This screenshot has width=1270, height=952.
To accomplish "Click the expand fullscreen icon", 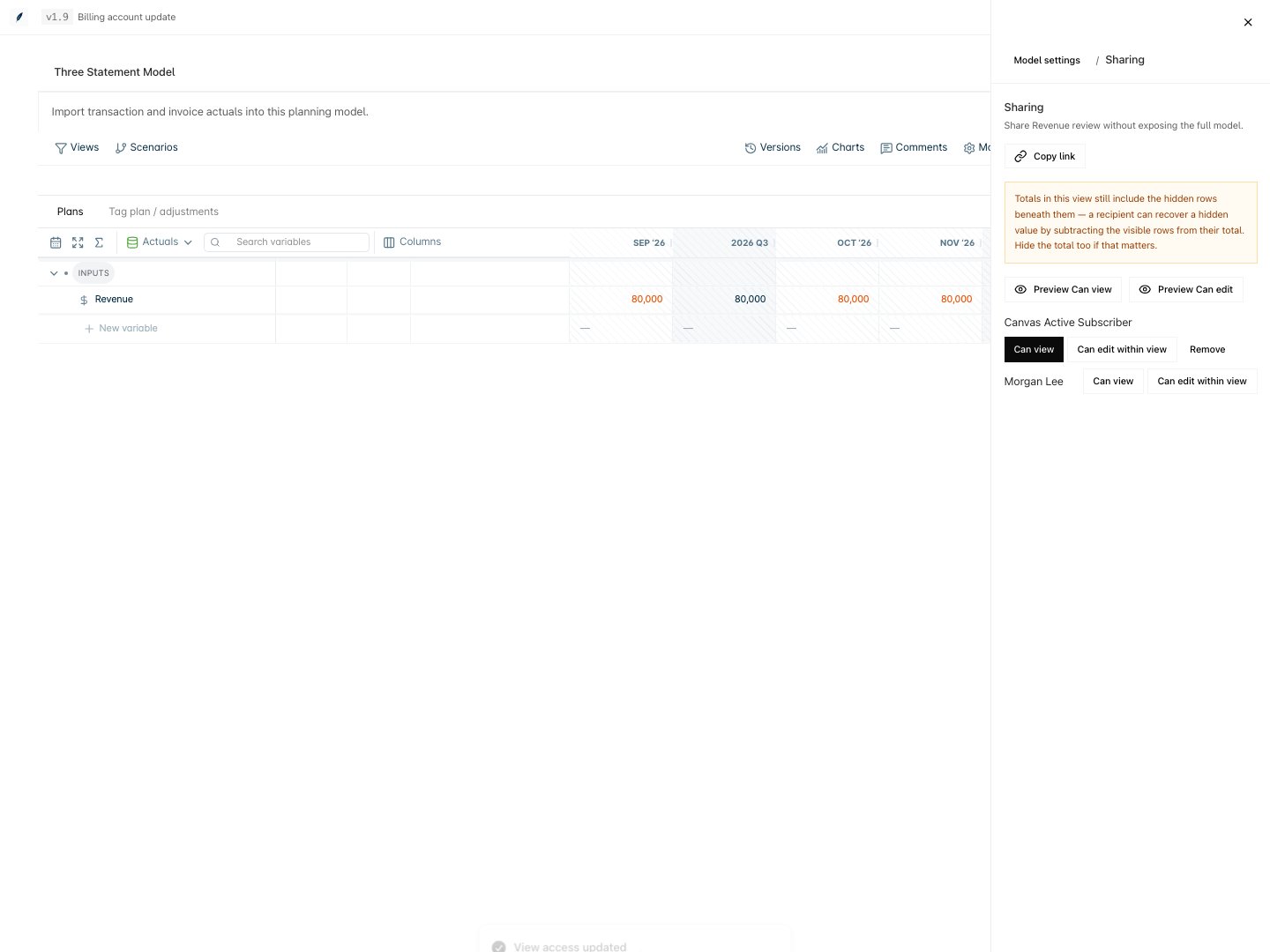I will pyautogui.click(x=78, y=242).
